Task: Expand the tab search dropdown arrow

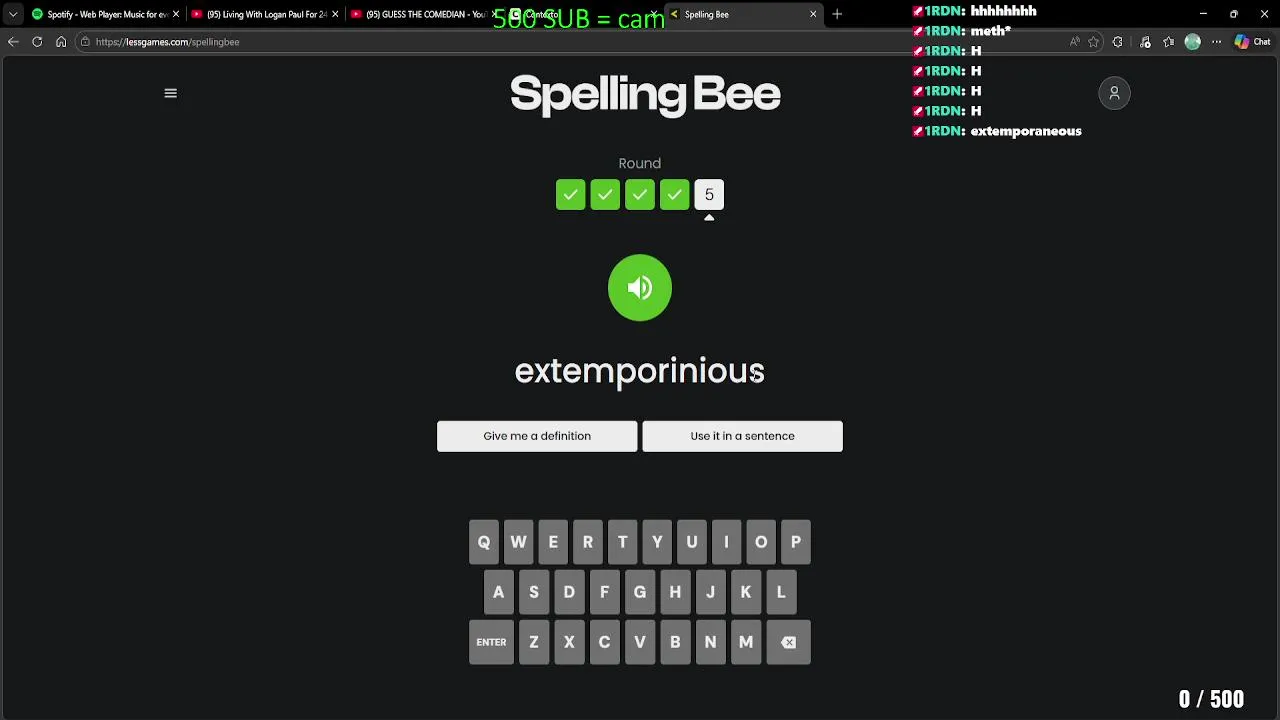Action: (x=13, y=14)
